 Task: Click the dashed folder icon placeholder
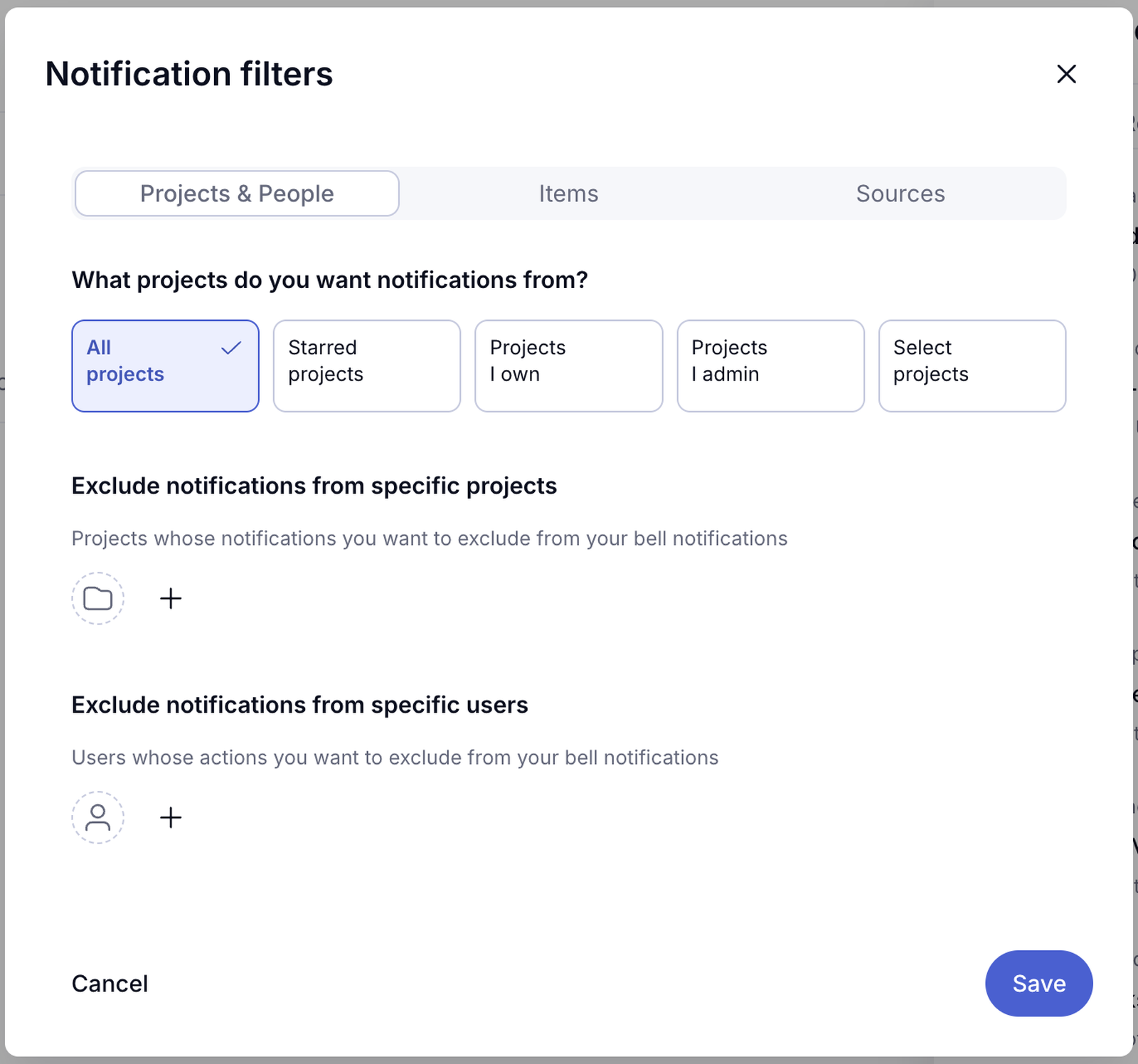pyautogui.click(x=98, y=599)
